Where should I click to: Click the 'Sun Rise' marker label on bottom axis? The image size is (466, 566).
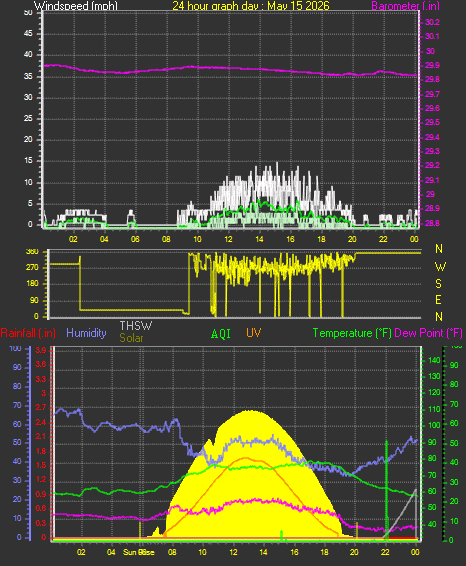coord(139,552)
